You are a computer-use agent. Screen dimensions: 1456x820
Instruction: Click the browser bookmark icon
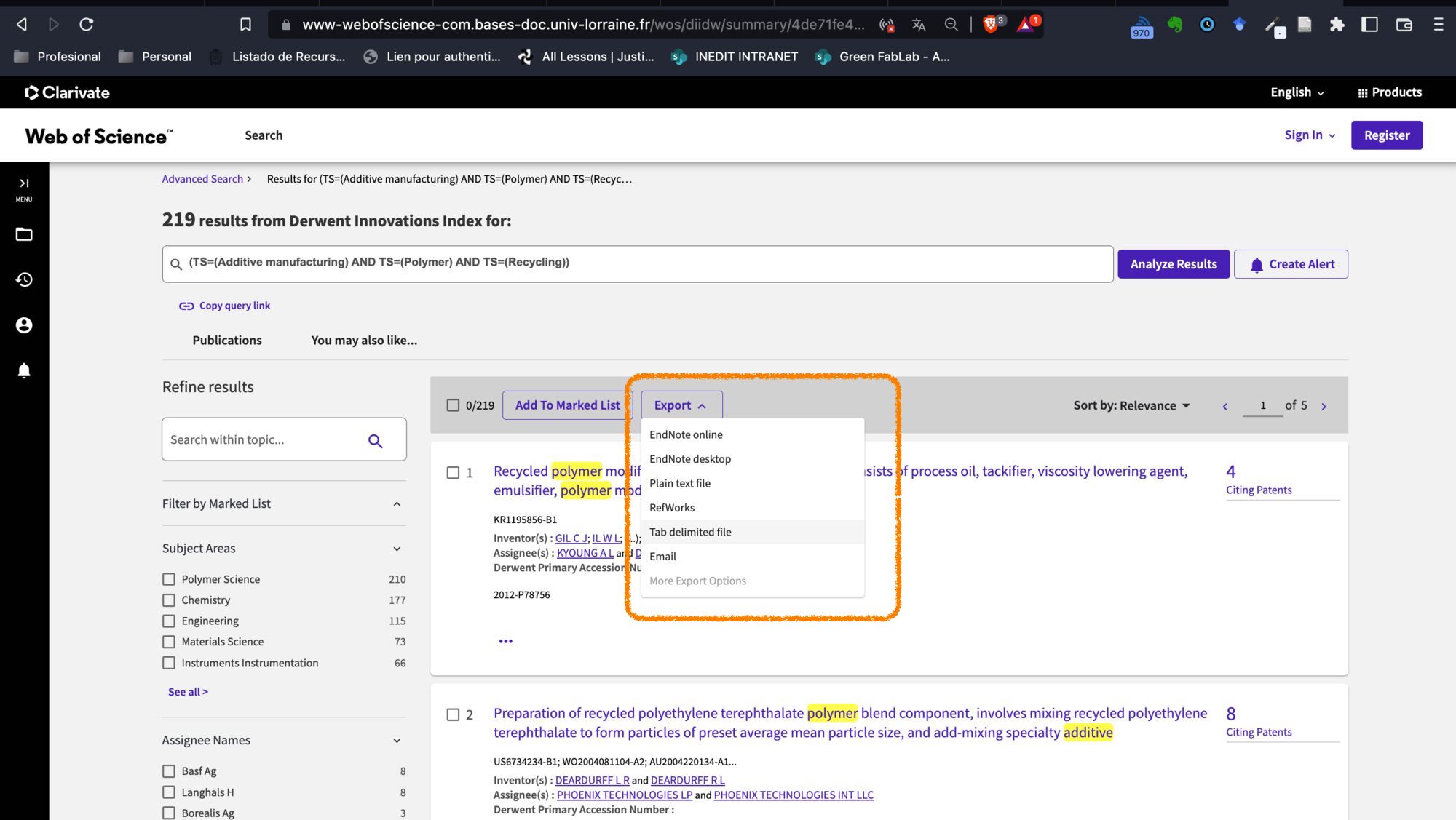(245, 25)
